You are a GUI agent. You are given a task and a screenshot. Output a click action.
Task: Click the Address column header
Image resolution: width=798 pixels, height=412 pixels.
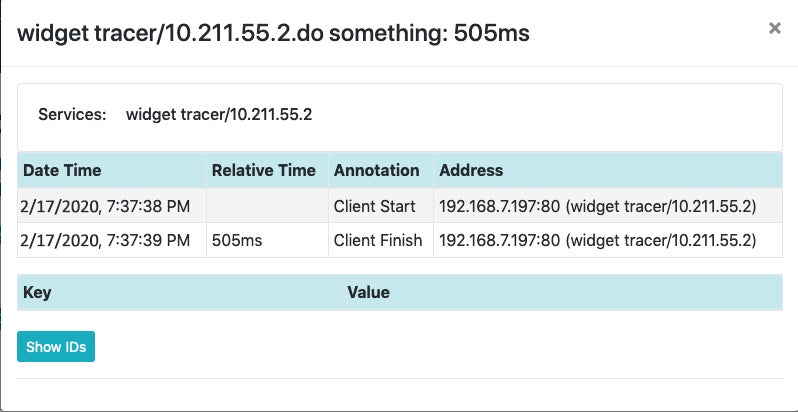point(471,170)
